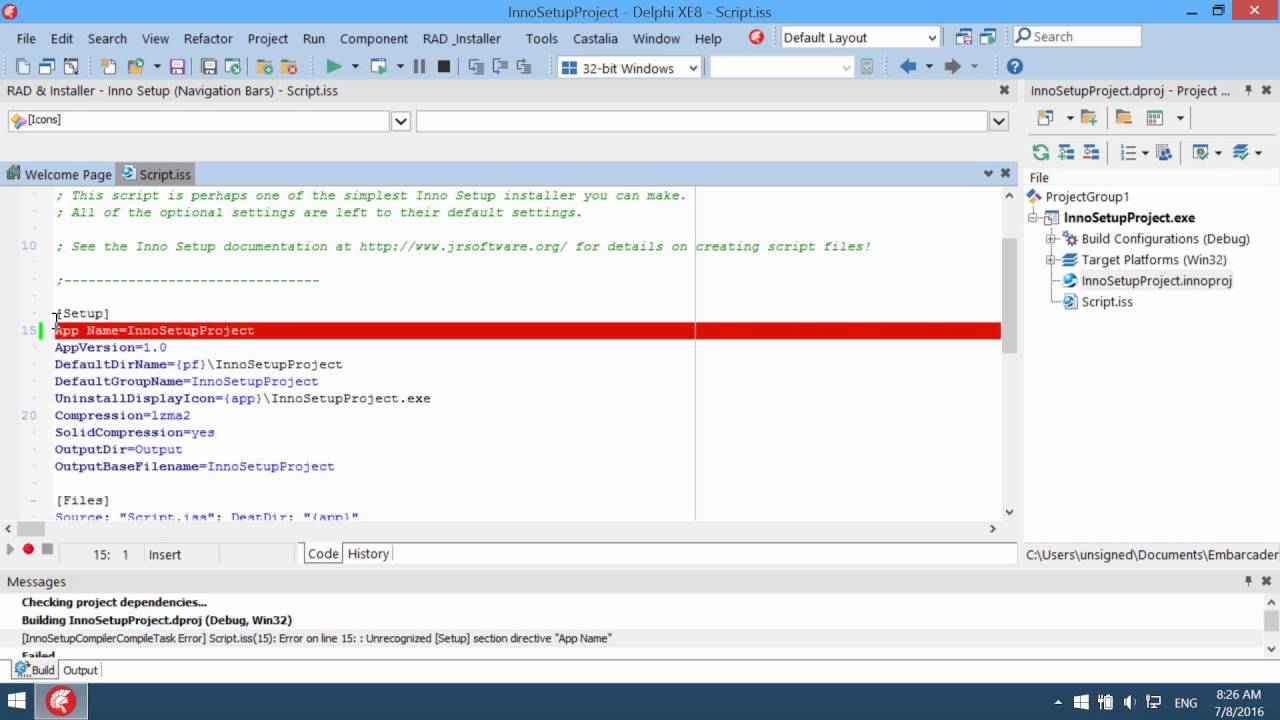Screen dimensions: 1280x720
Task: Click the unrecognized directive error message
Action: [317, 638]
